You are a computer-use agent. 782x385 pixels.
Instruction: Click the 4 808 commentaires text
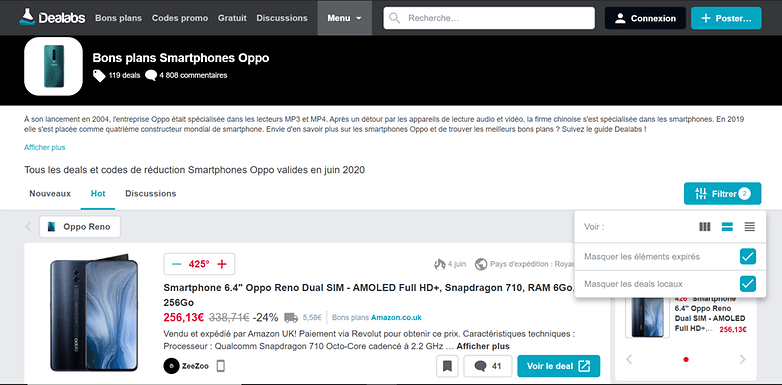tap(194, 76)
